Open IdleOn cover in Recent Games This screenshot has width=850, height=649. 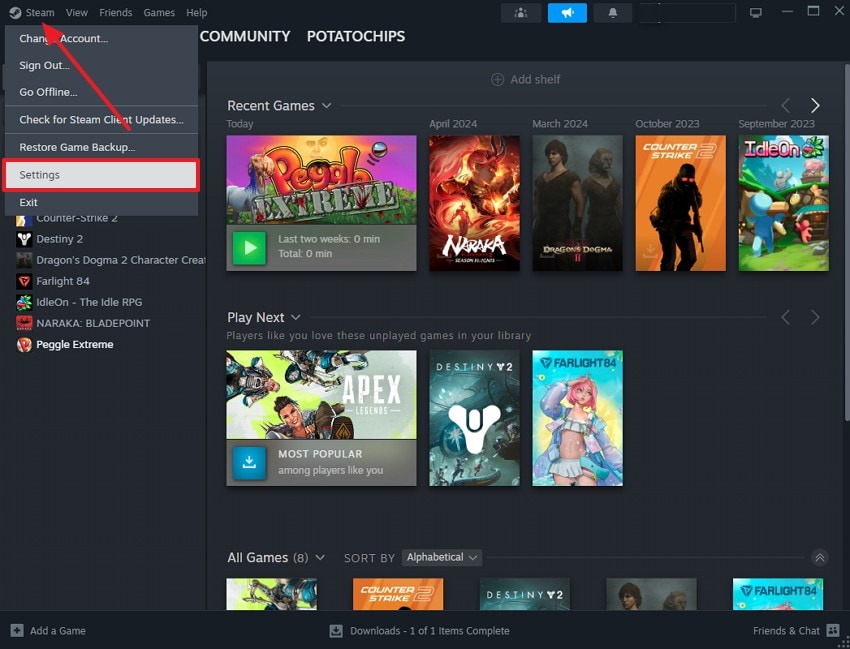pyautogui.click(x=783, y=203)
